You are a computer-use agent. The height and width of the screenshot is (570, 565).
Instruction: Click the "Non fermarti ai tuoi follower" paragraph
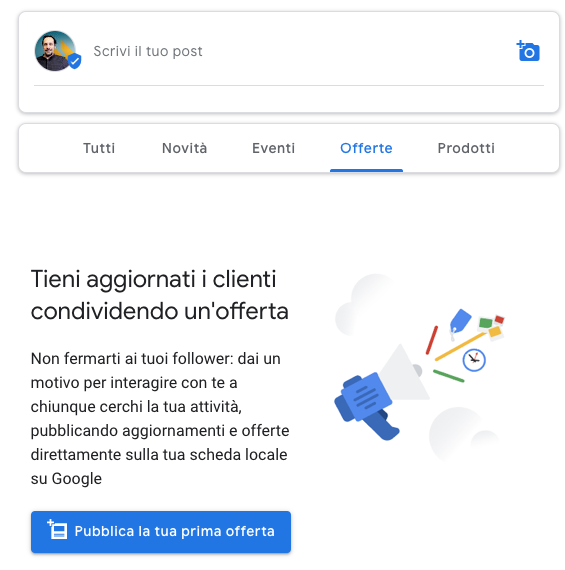click(160, 418)
